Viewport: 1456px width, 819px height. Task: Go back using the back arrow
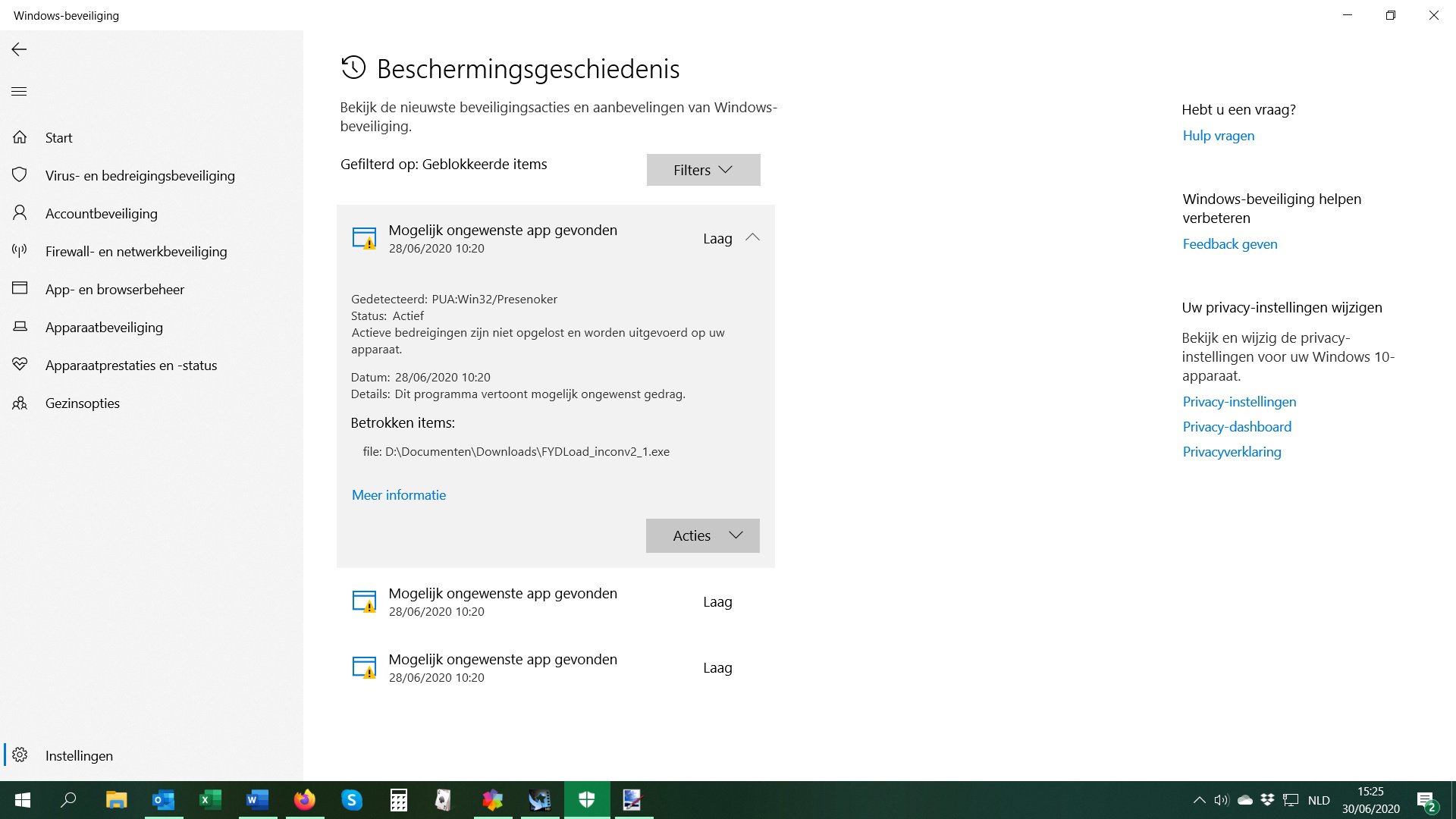click(19, 49)
